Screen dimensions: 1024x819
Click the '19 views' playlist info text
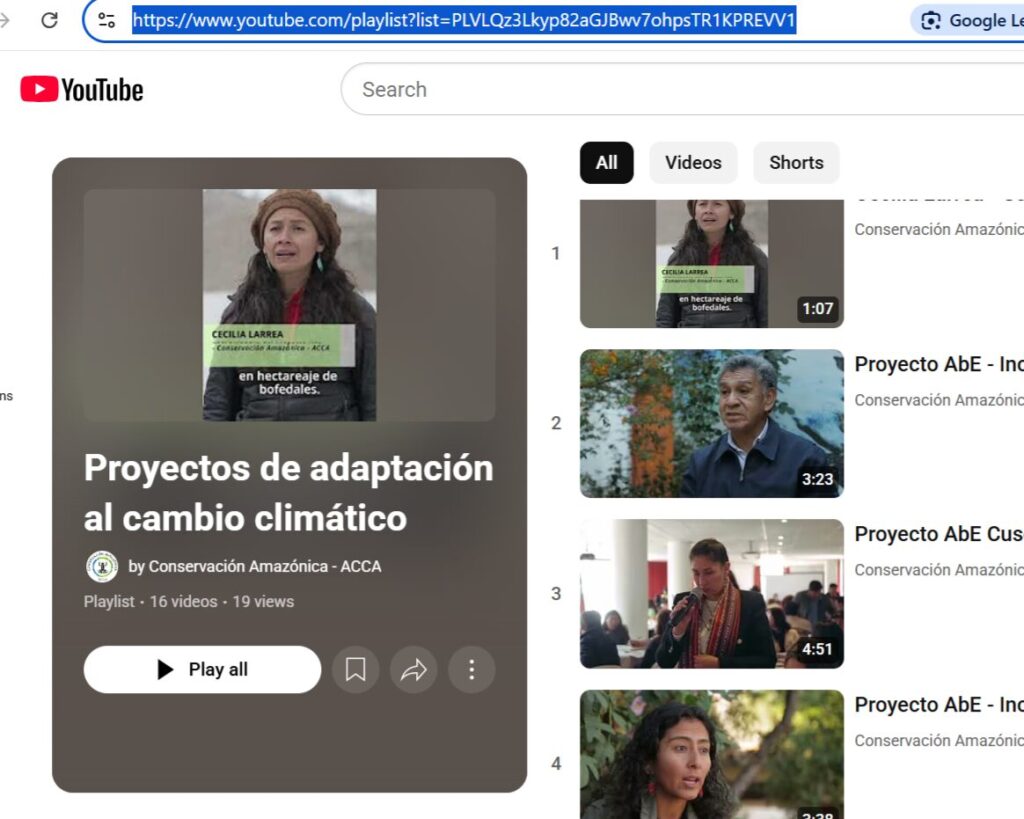(263, 602)
